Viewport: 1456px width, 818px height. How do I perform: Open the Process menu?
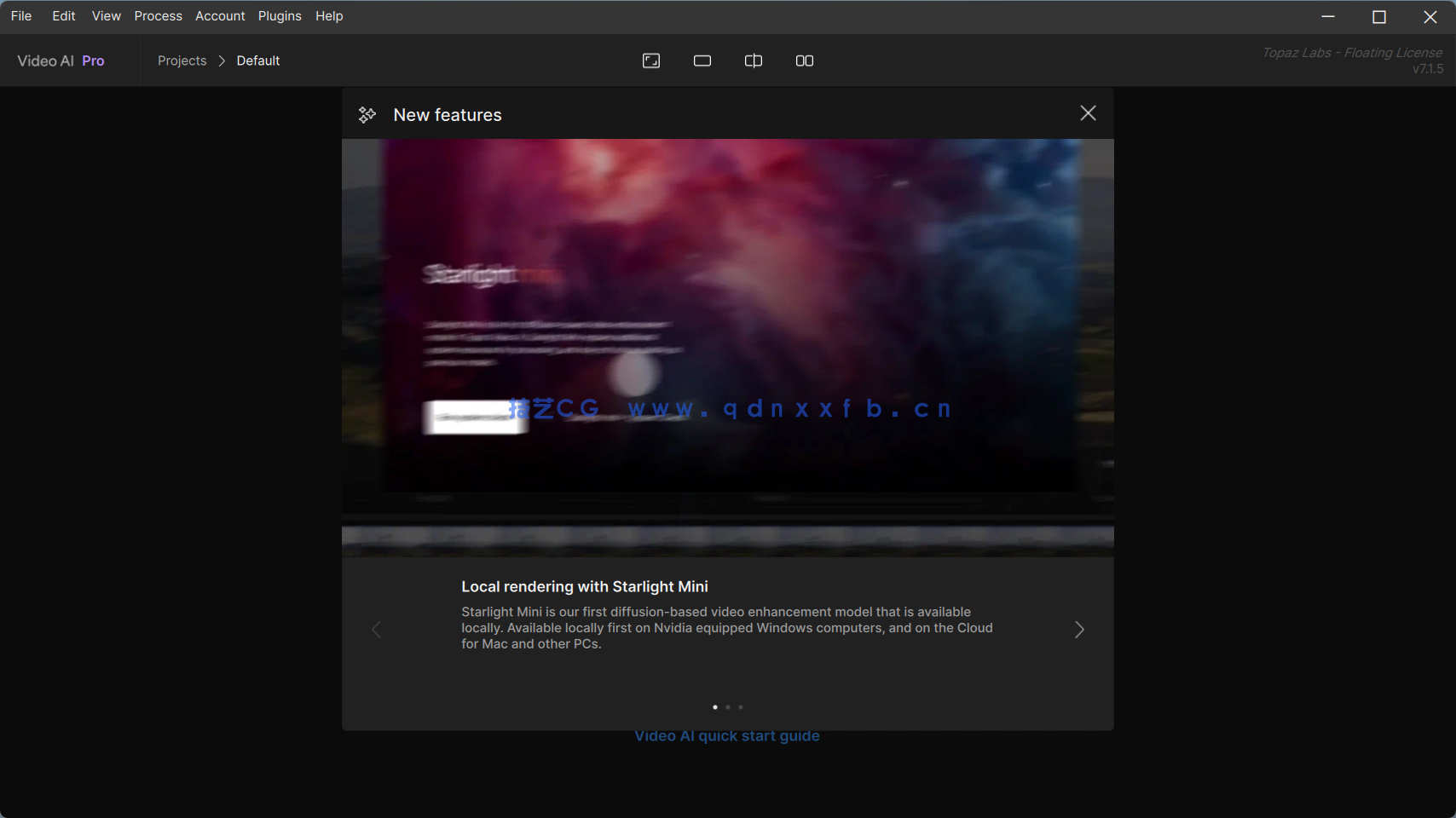click(x=158, y=16)
